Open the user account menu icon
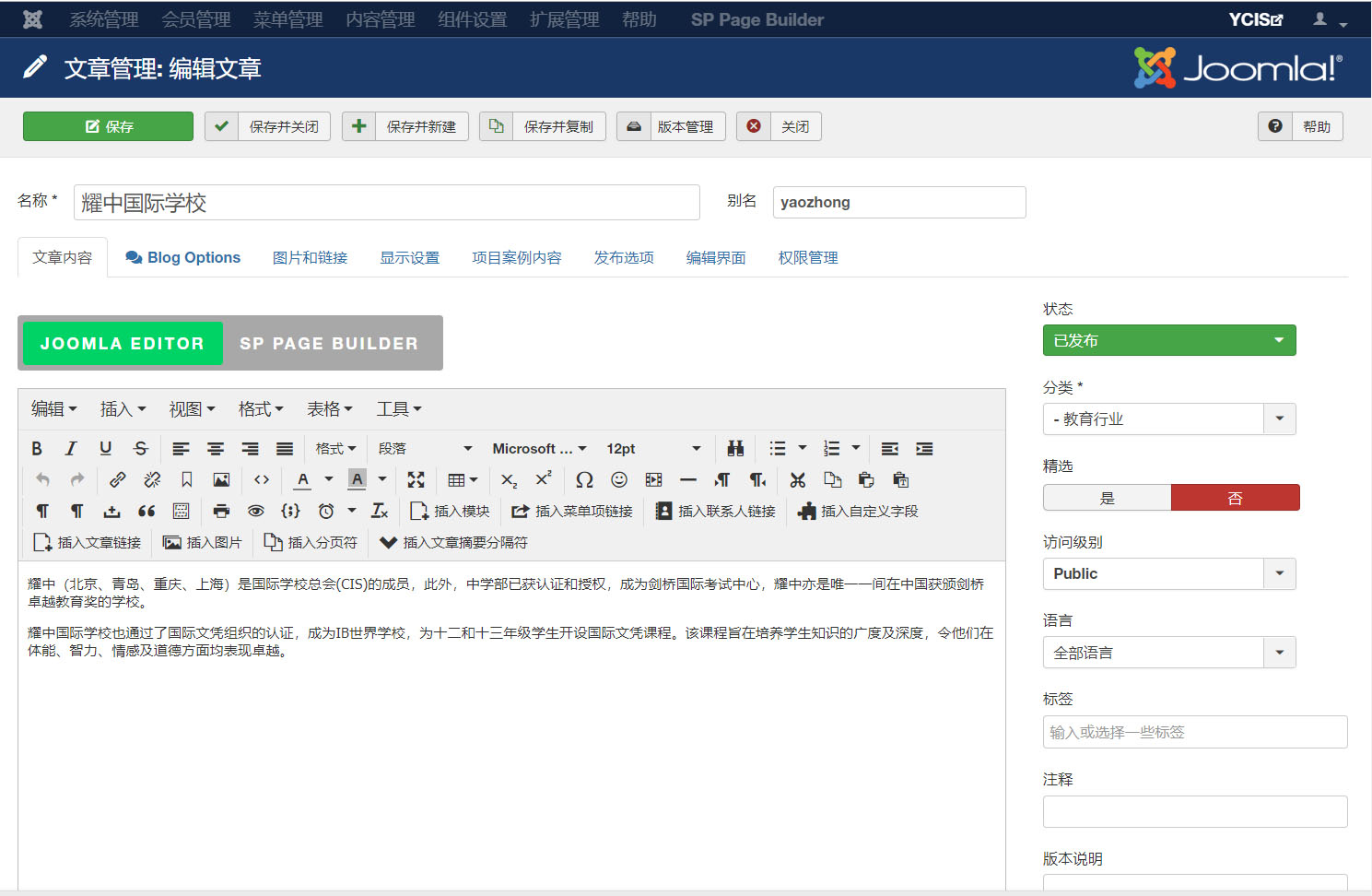Image resolution: width=1372 pixels, height=896 pixels. [x=1330, y=19]
